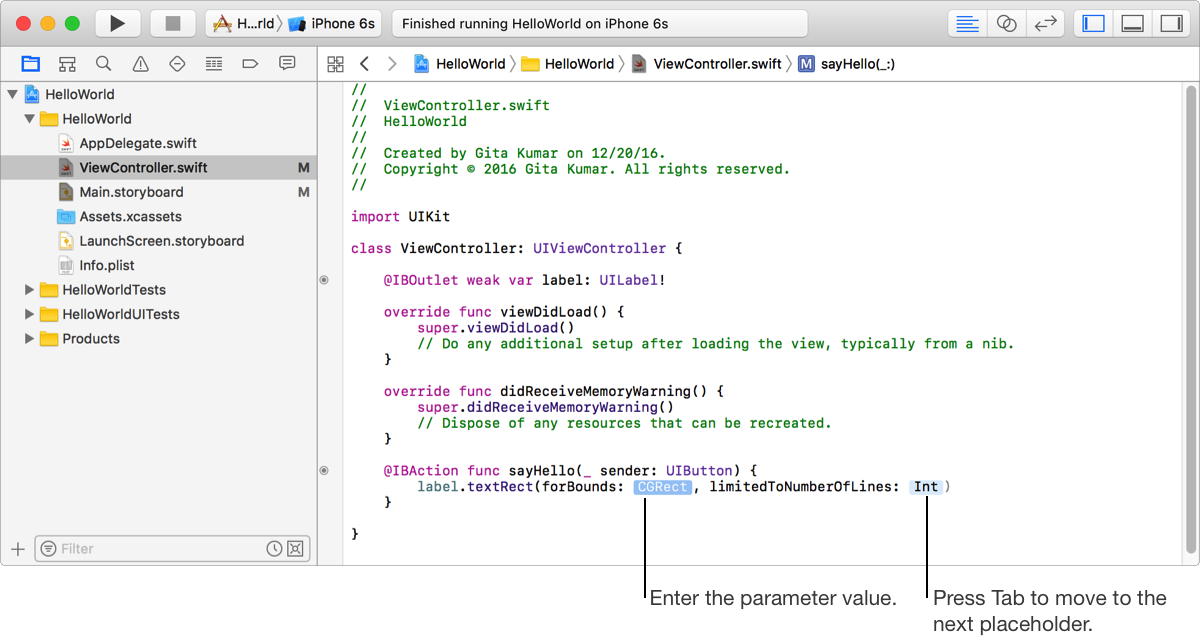Image resolution: width=1200 pixels, height=642 pixels.
Task: Select ViewController.swift in navigator
Action: pos(158,168)
